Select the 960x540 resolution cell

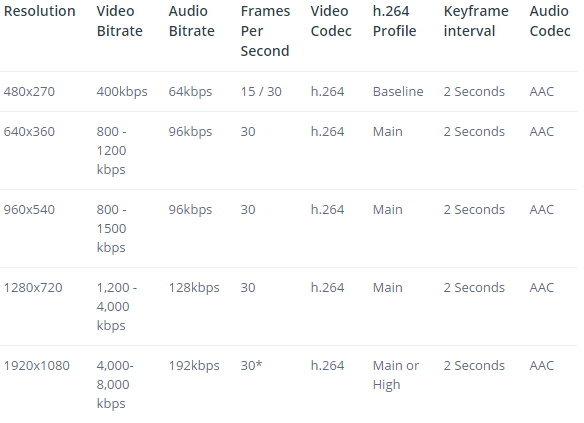[29, 210]
